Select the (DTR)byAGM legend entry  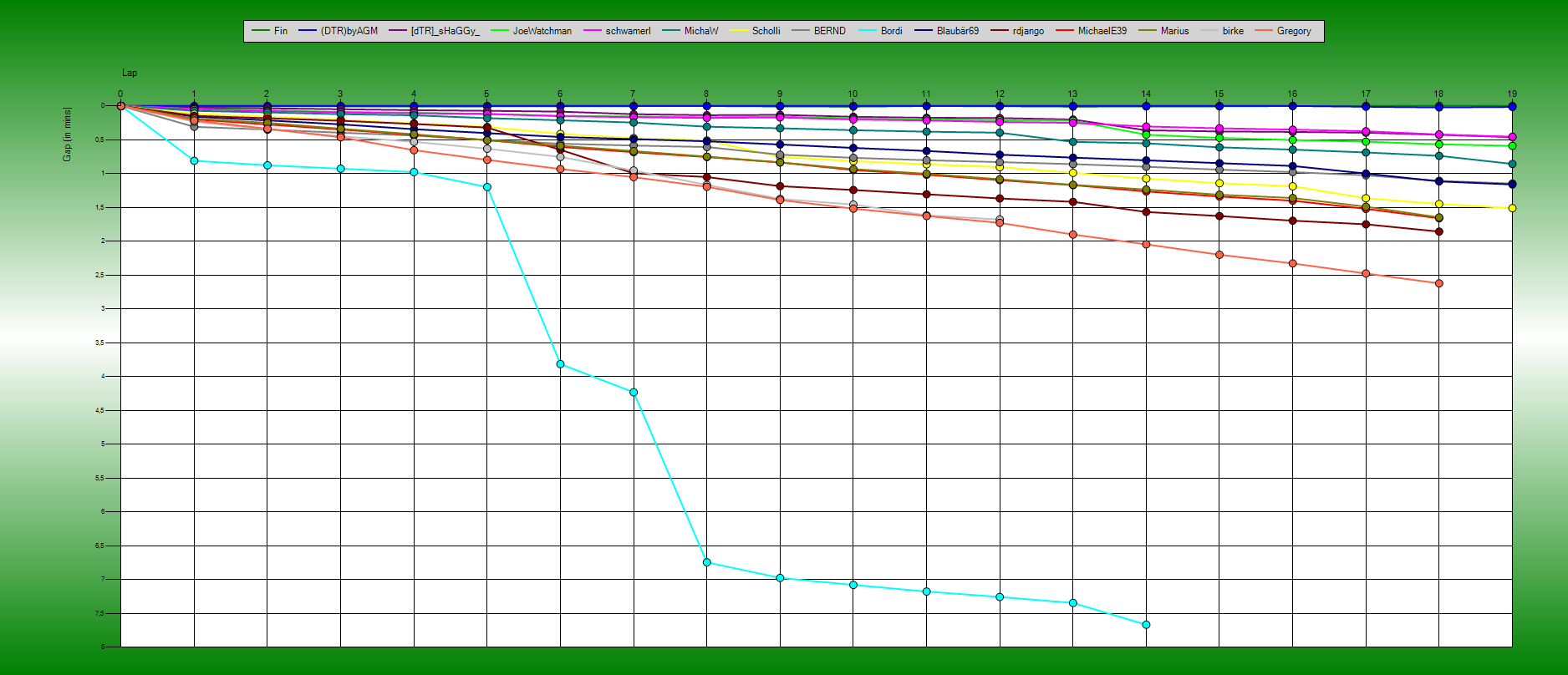(339, 31)
